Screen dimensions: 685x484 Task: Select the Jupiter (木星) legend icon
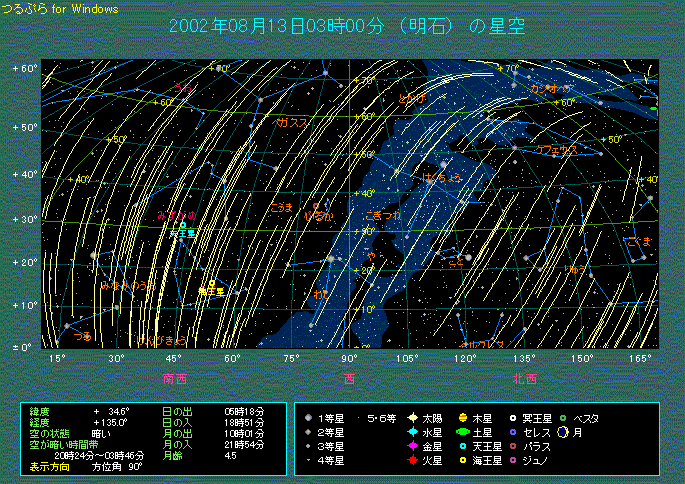[462, 417]
